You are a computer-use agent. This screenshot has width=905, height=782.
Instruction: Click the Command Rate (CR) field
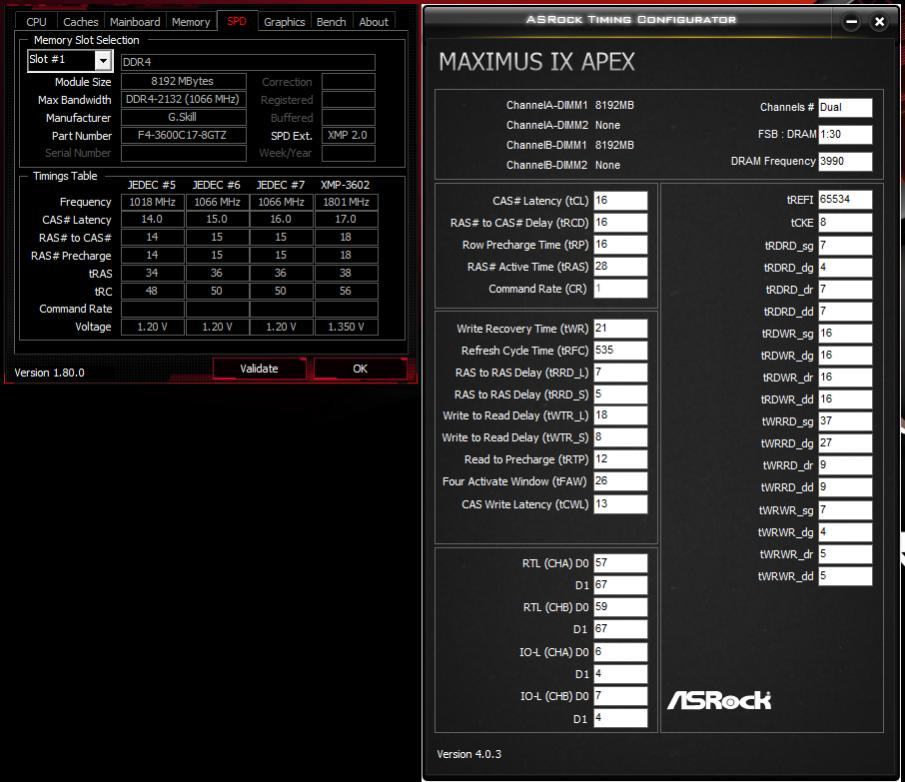(x=620, y=288)
